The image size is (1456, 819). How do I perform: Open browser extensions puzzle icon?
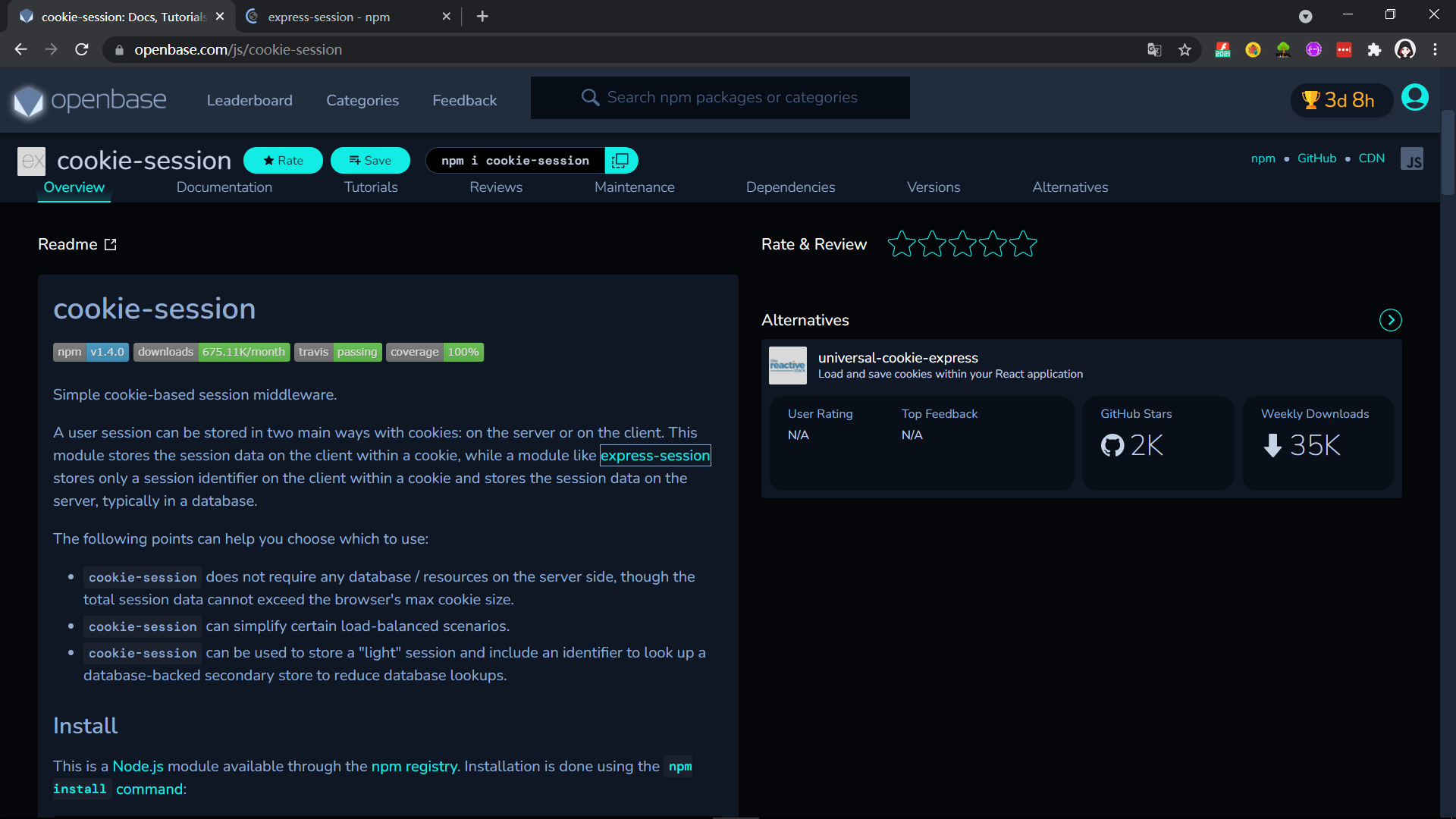[x=1374, y=50]
